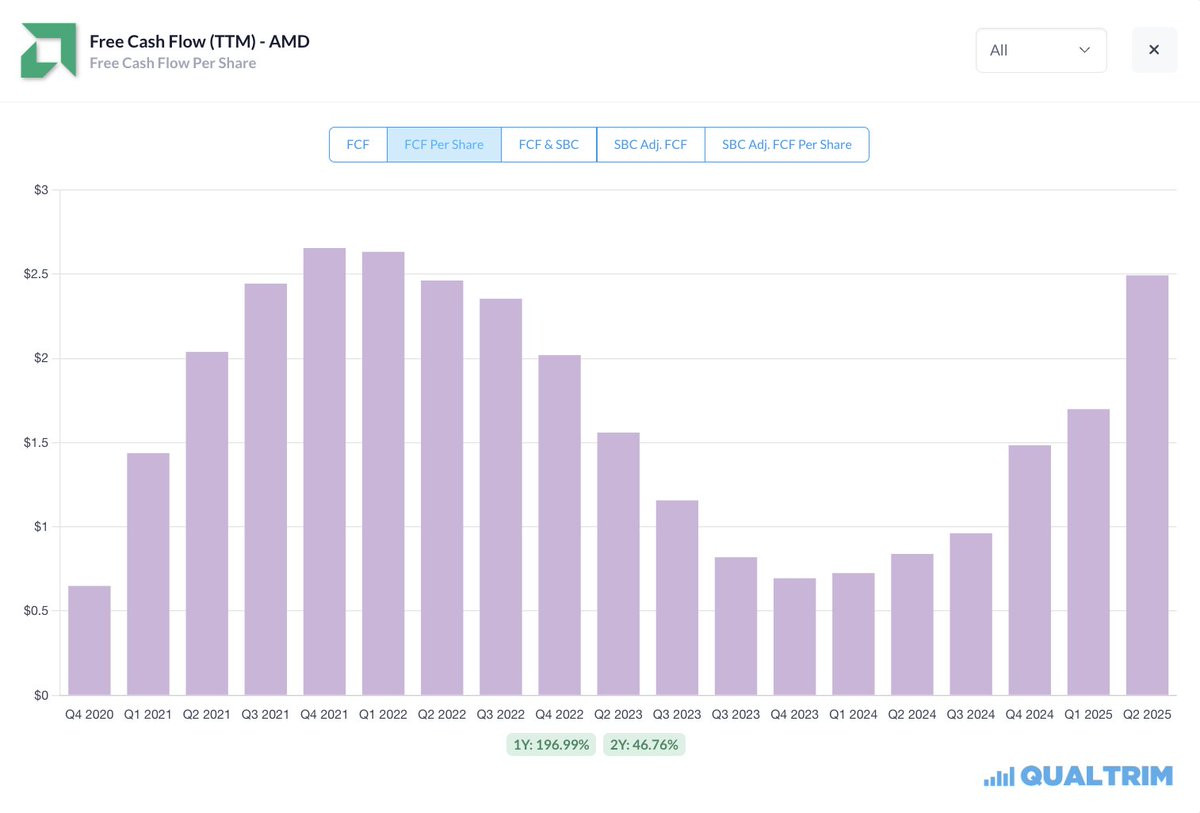Screen dimensions: 1200x813
Task: Open the SBC Adj. FCF tab
Action: click(650, 144)
